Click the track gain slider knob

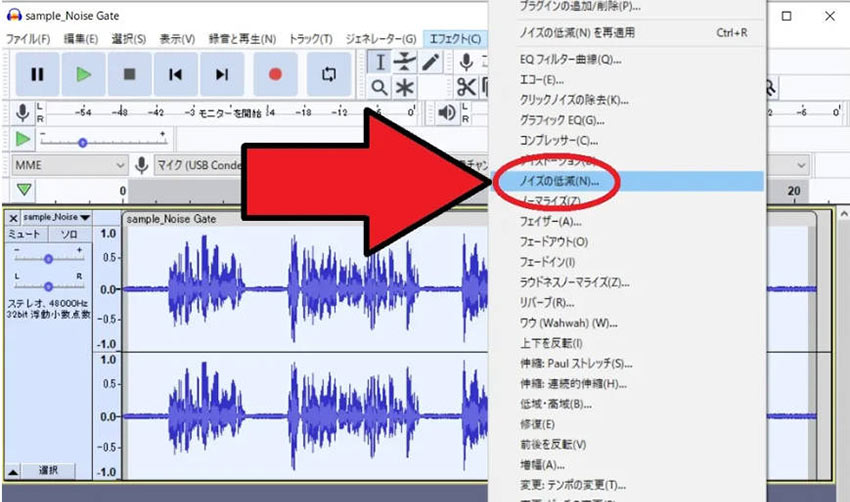point(47,257)
